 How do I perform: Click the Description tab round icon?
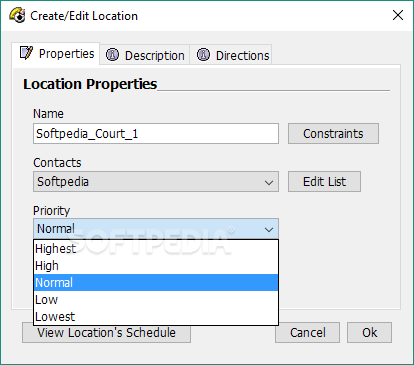coord(112,55)
